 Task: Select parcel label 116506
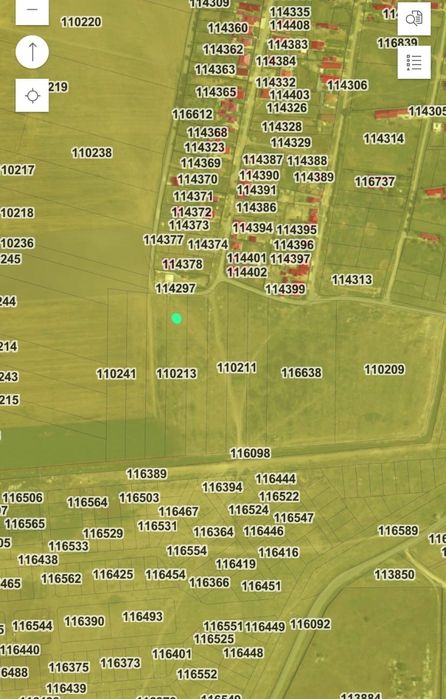click(23, 498)
